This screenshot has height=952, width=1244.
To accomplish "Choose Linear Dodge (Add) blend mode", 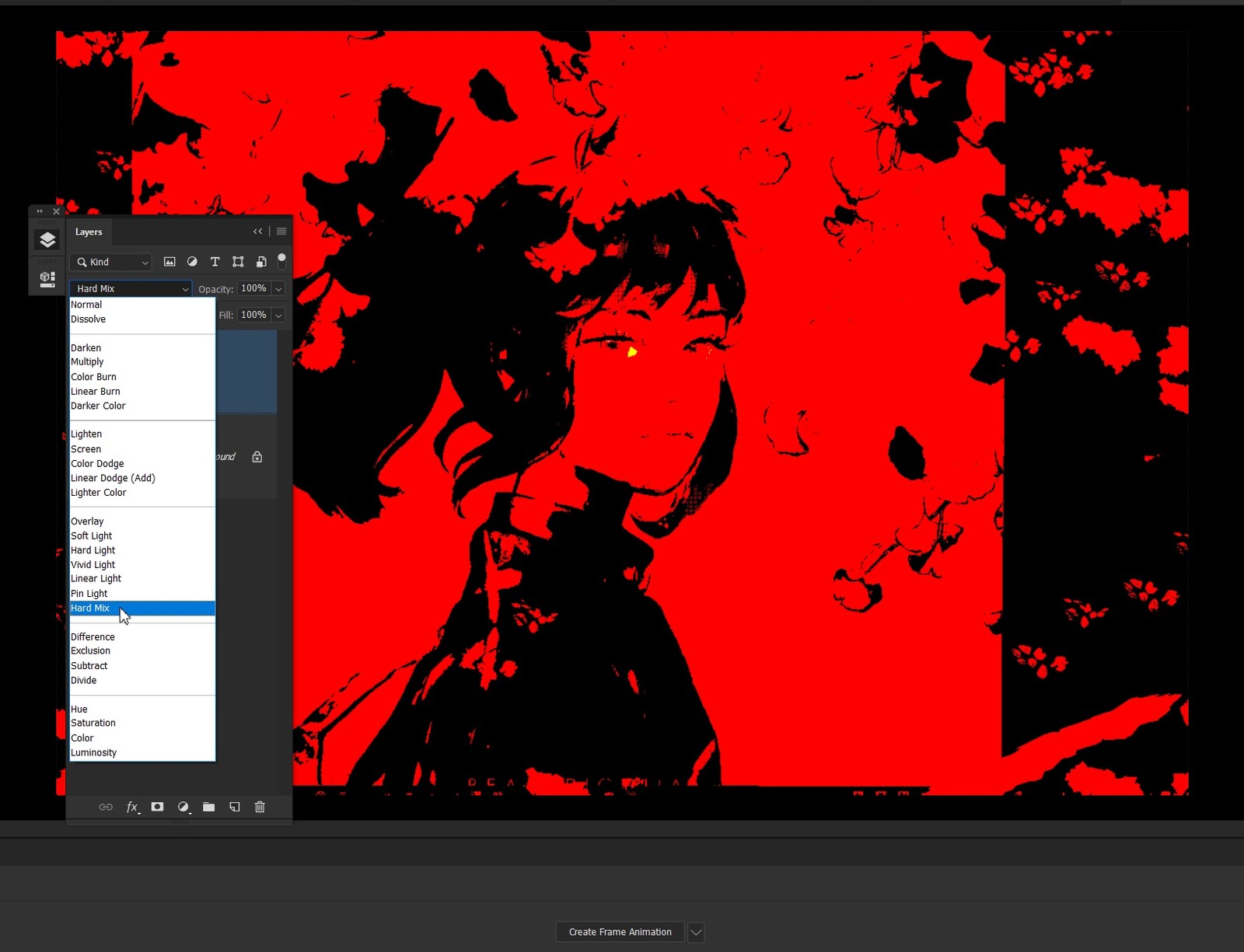I will click(142, 478).
